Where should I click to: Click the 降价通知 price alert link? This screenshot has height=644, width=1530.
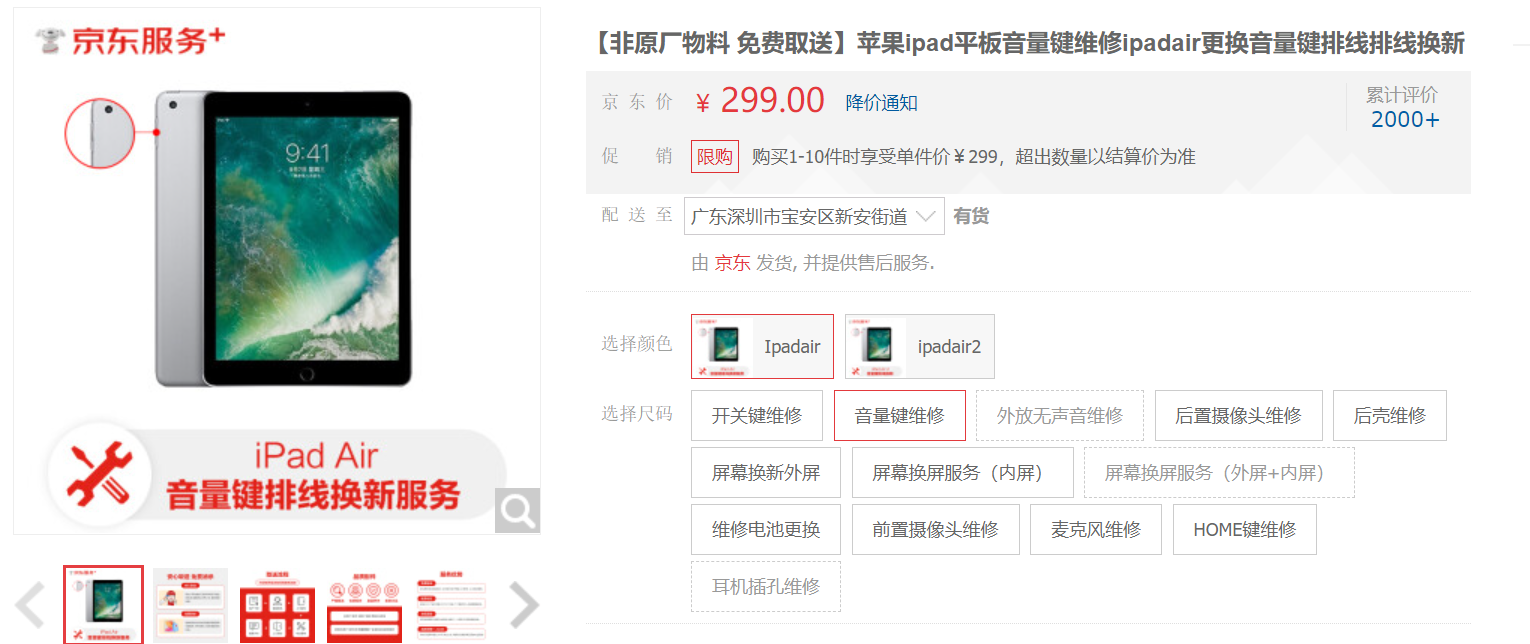click(x=881, y=103)
